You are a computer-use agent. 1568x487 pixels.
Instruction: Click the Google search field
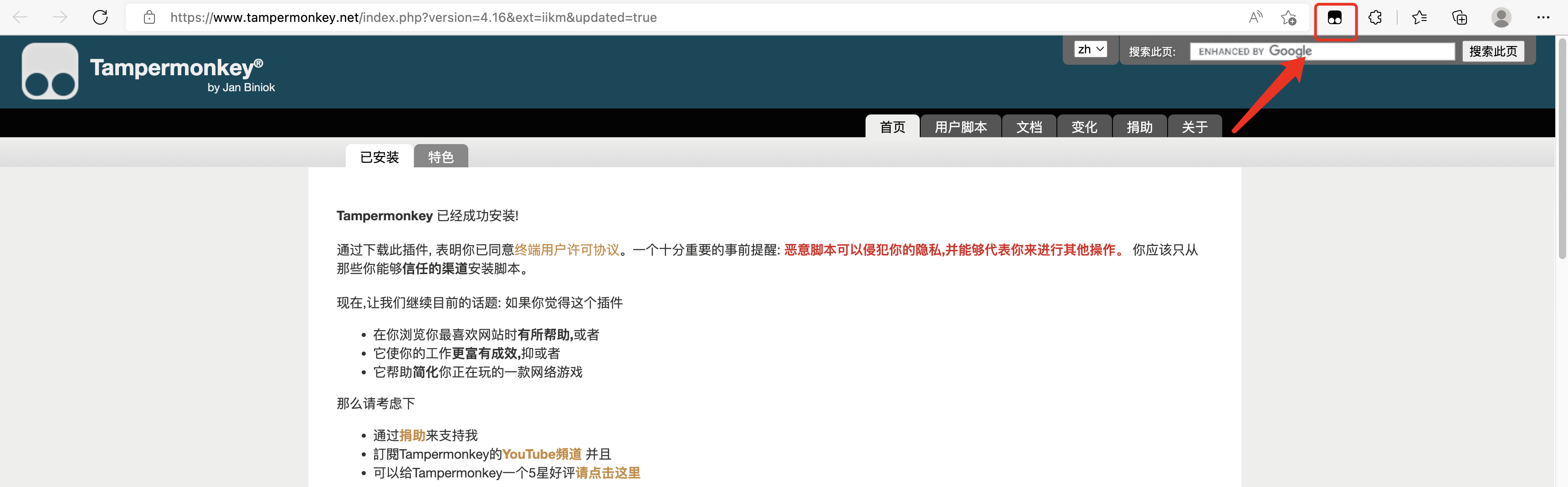click(x=1322, y=51)
